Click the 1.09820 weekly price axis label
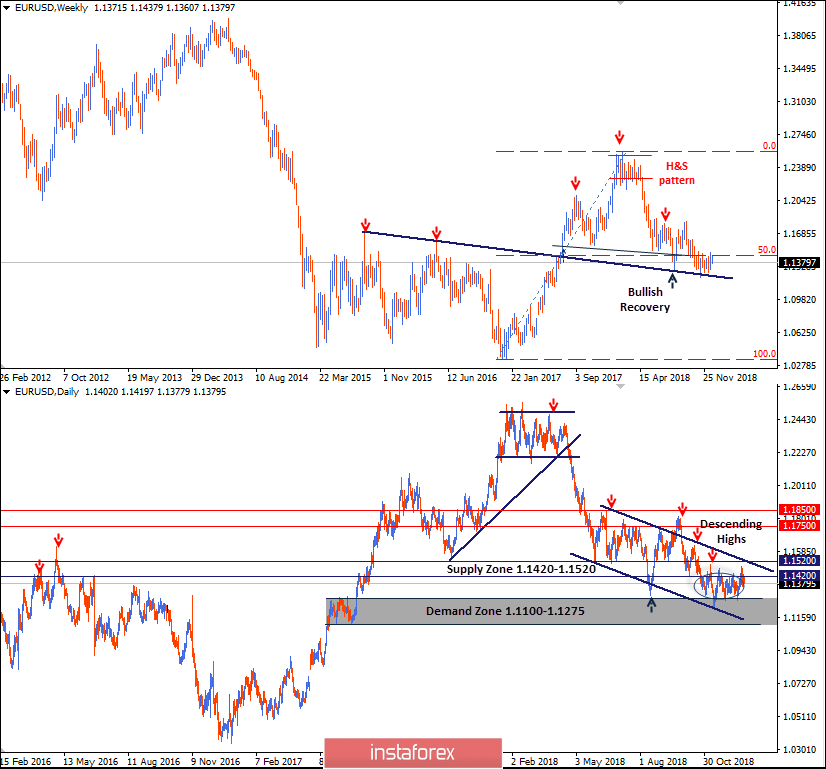 click(x=799, y=299)
